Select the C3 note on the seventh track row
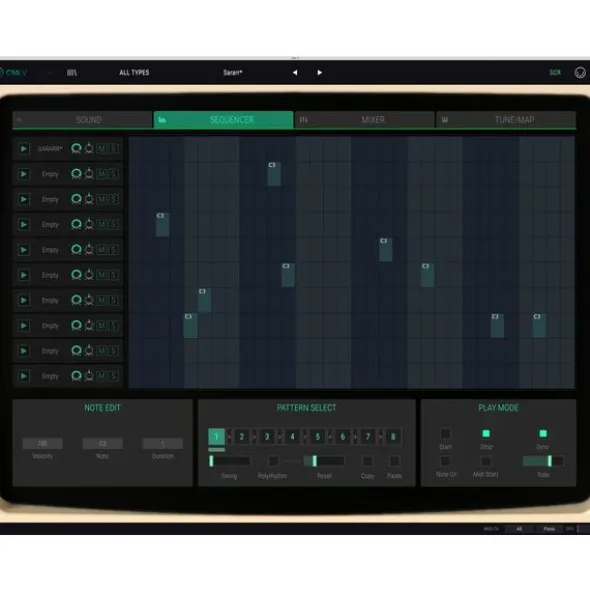This screenshot has width=590, height=591. pos(204,300)
